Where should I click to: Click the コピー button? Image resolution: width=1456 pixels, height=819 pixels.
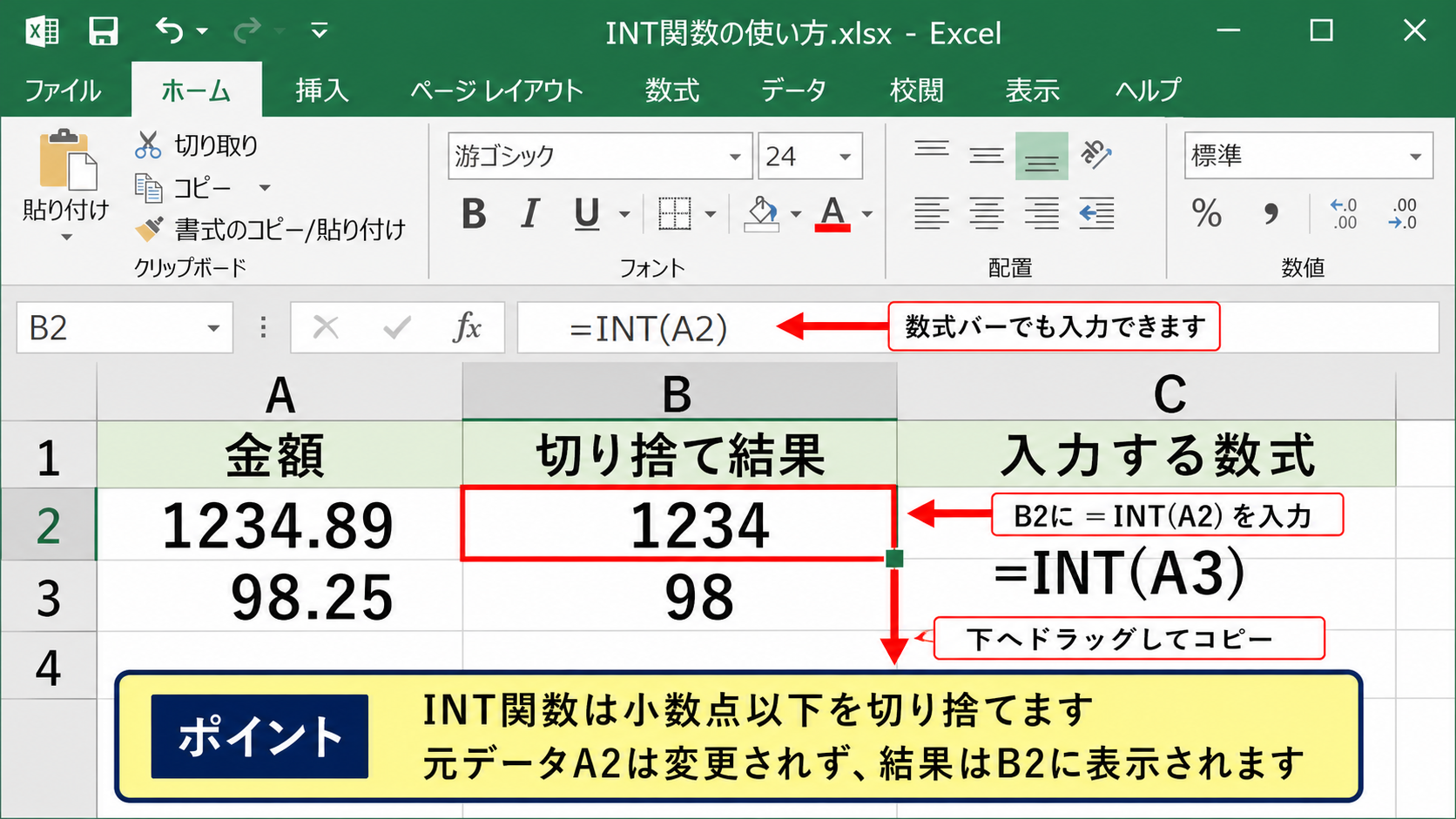point(184,187)
